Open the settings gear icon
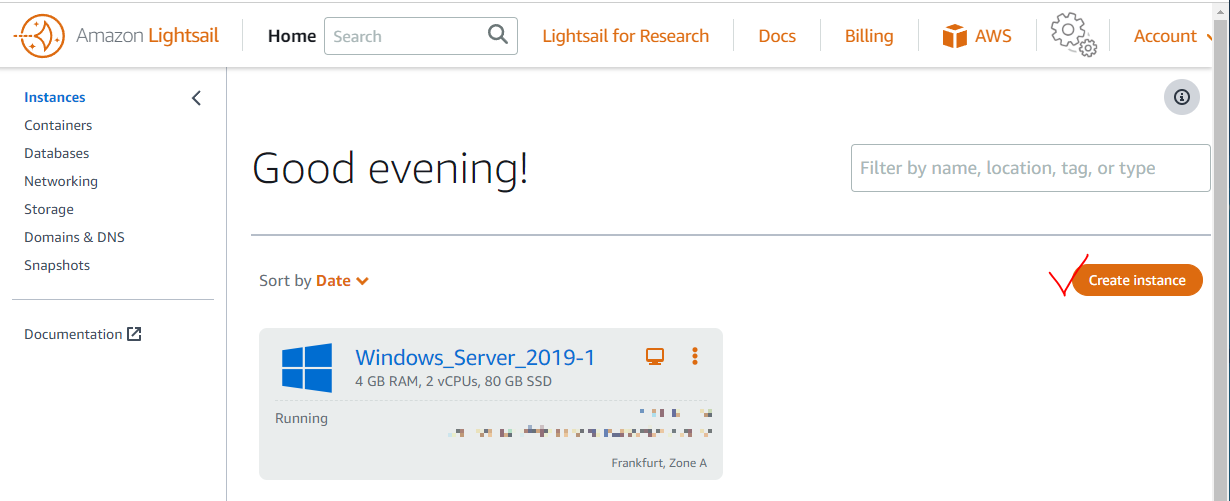 pos(1074,35)
